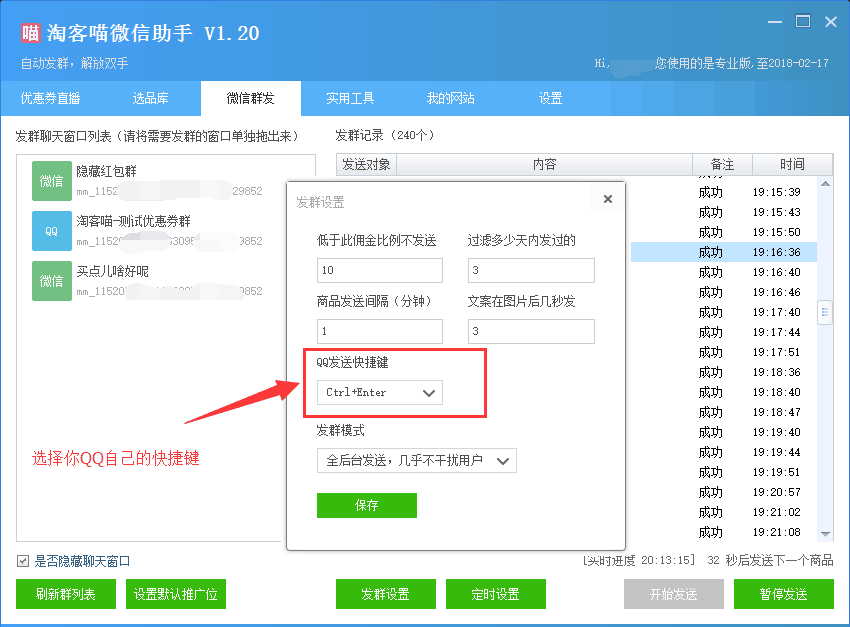This screenshot has width=850, height=627.
Task: Click WeChat icon beside 隐藏红包群
Action: click(51, 181)
